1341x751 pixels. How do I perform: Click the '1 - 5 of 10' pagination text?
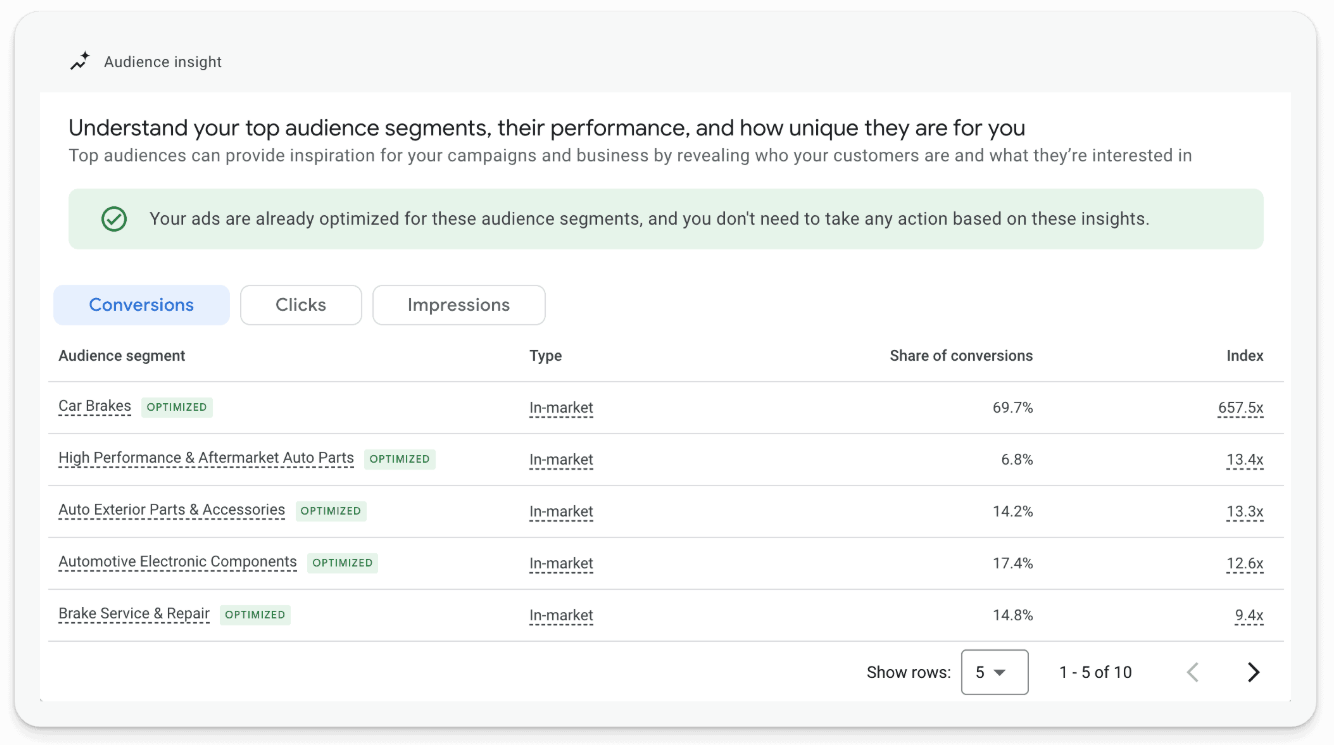point(1095,672)
